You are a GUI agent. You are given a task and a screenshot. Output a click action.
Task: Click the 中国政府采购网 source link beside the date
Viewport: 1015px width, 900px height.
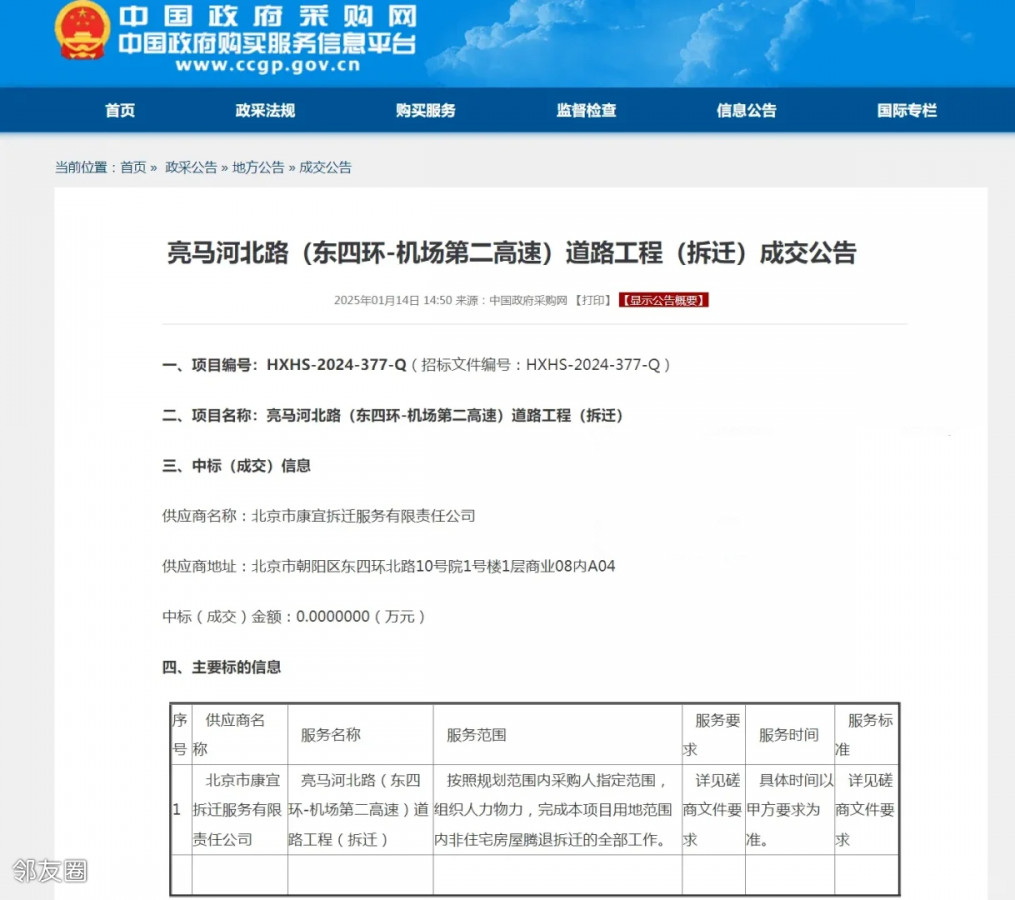point(528,300)
